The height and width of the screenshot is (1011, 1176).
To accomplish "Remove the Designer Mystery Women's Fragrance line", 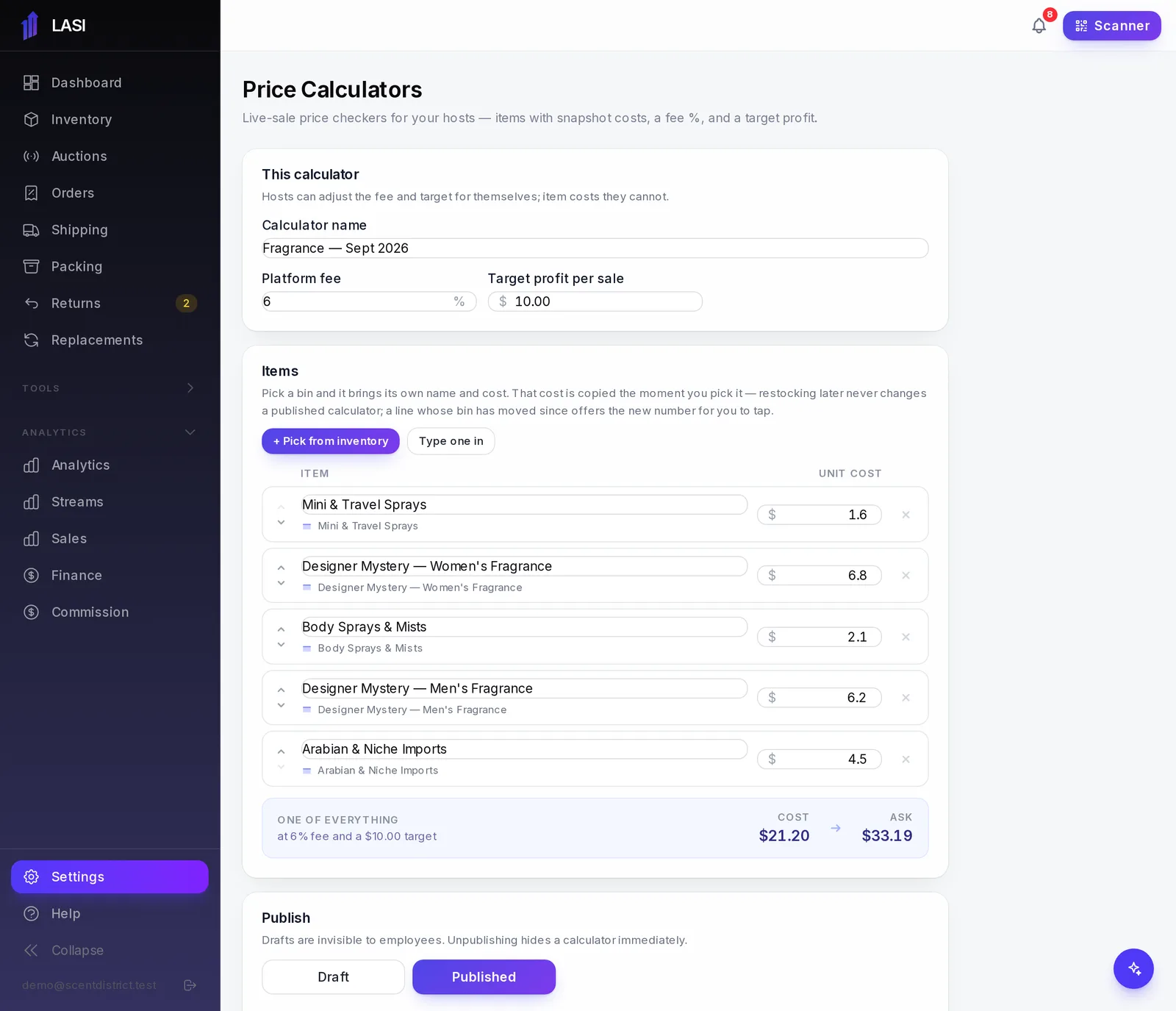I will [906, 576].
